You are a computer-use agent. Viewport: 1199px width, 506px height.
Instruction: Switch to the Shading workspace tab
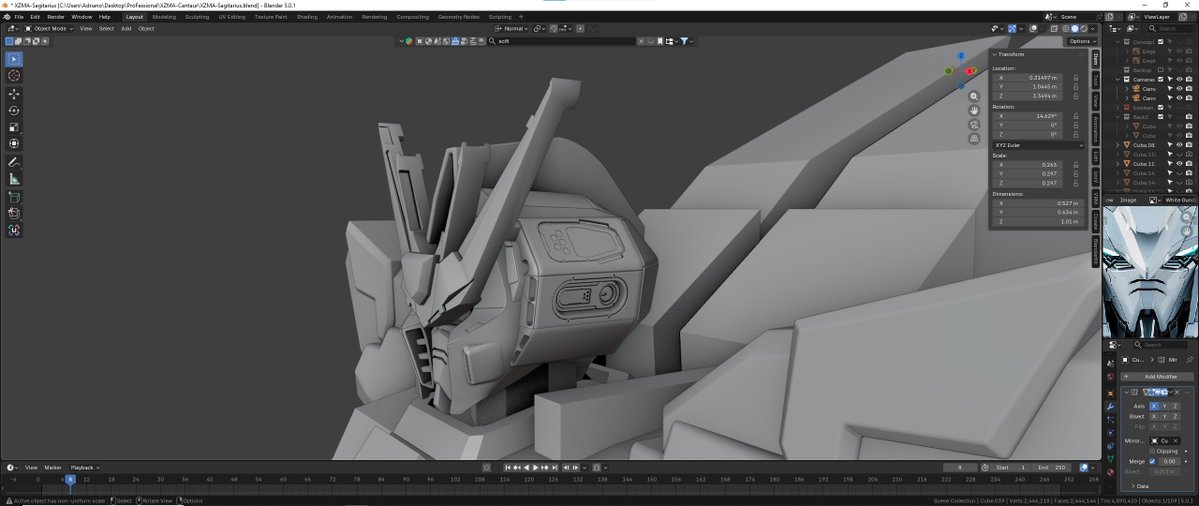pyautogui.click(x=307, y=16)
